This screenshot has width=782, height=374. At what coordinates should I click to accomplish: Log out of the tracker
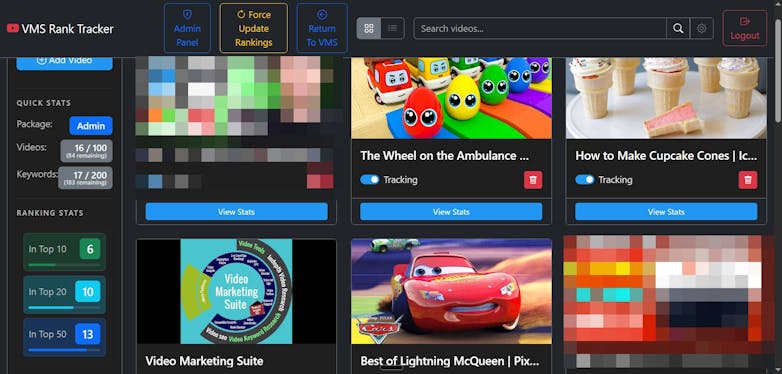745,28
